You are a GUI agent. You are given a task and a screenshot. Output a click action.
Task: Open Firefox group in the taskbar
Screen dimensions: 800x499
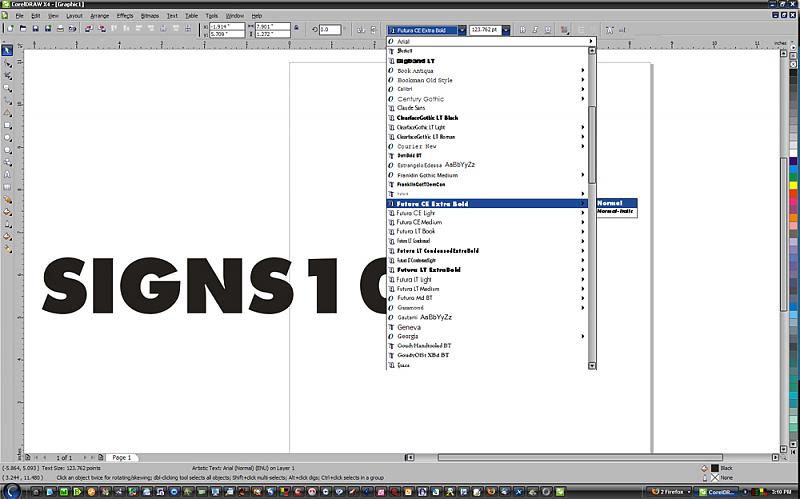tap(671, 492)
